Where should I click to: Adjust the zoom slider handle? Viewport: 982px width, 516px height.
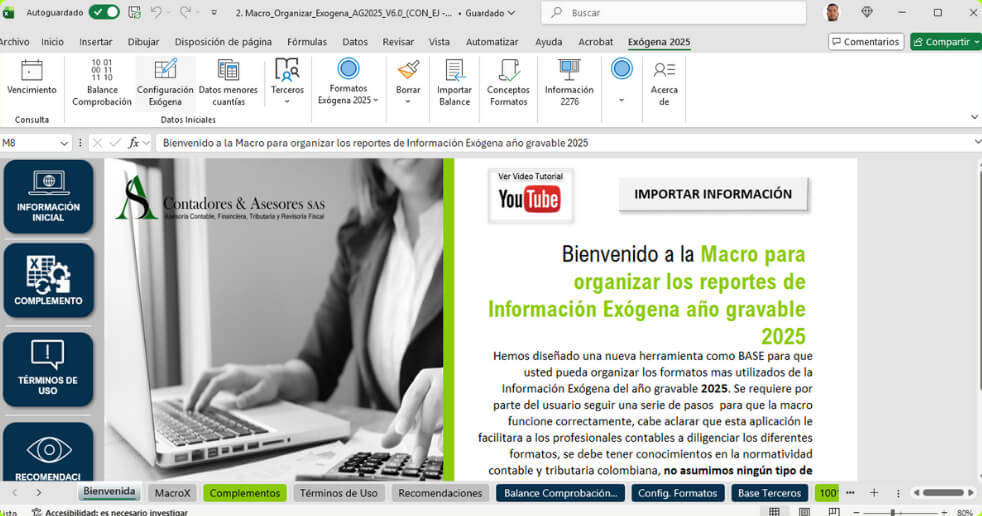click(x=892, y=512)
